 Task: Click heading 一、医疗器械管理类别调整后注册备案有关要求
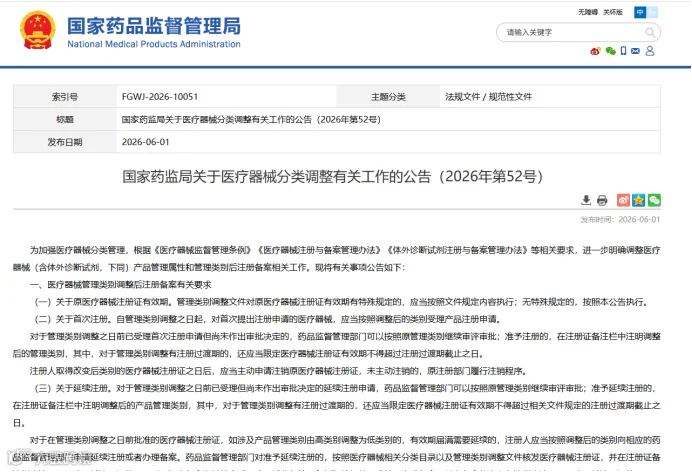pos(120,285)
